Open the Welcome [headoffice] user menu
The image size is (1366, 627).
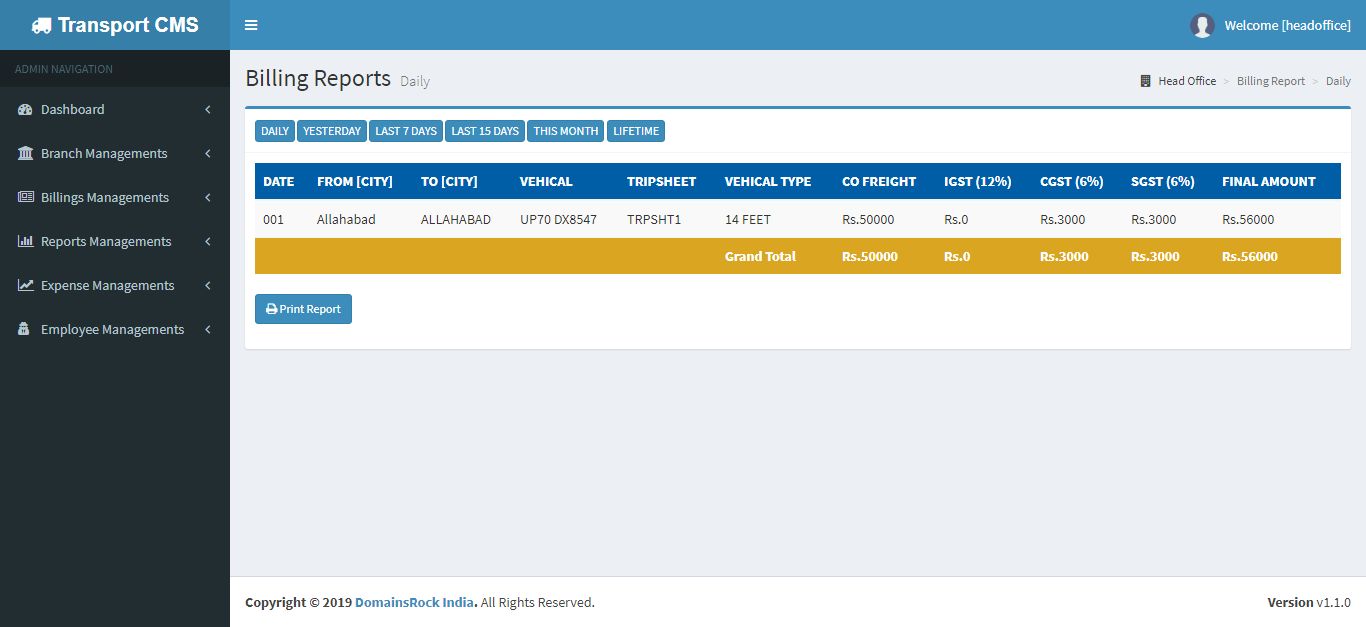point(1270,25)
